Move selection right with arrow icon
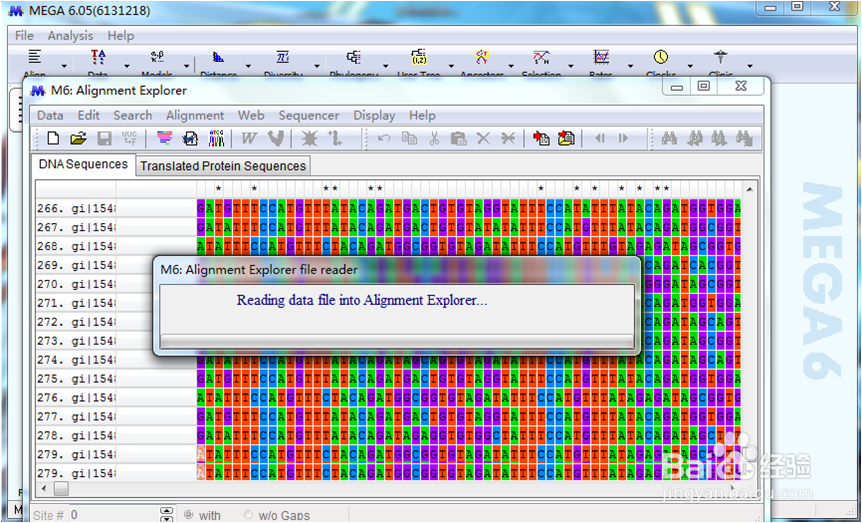This screenshot has height=523, width=862. [x=623, y=139]
